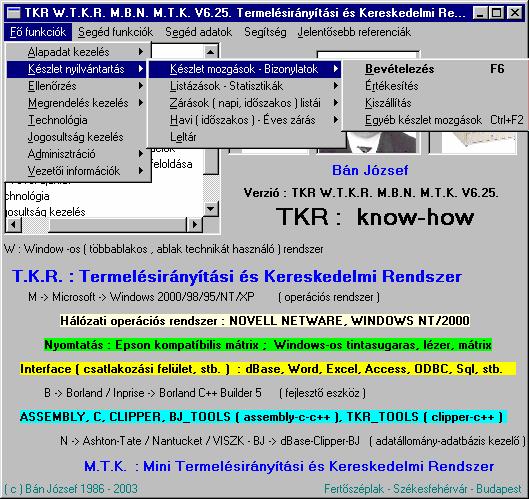Select Készlet nyilvántartás menu entry
The image size is (529, 499).
click(x=76, y=69)
